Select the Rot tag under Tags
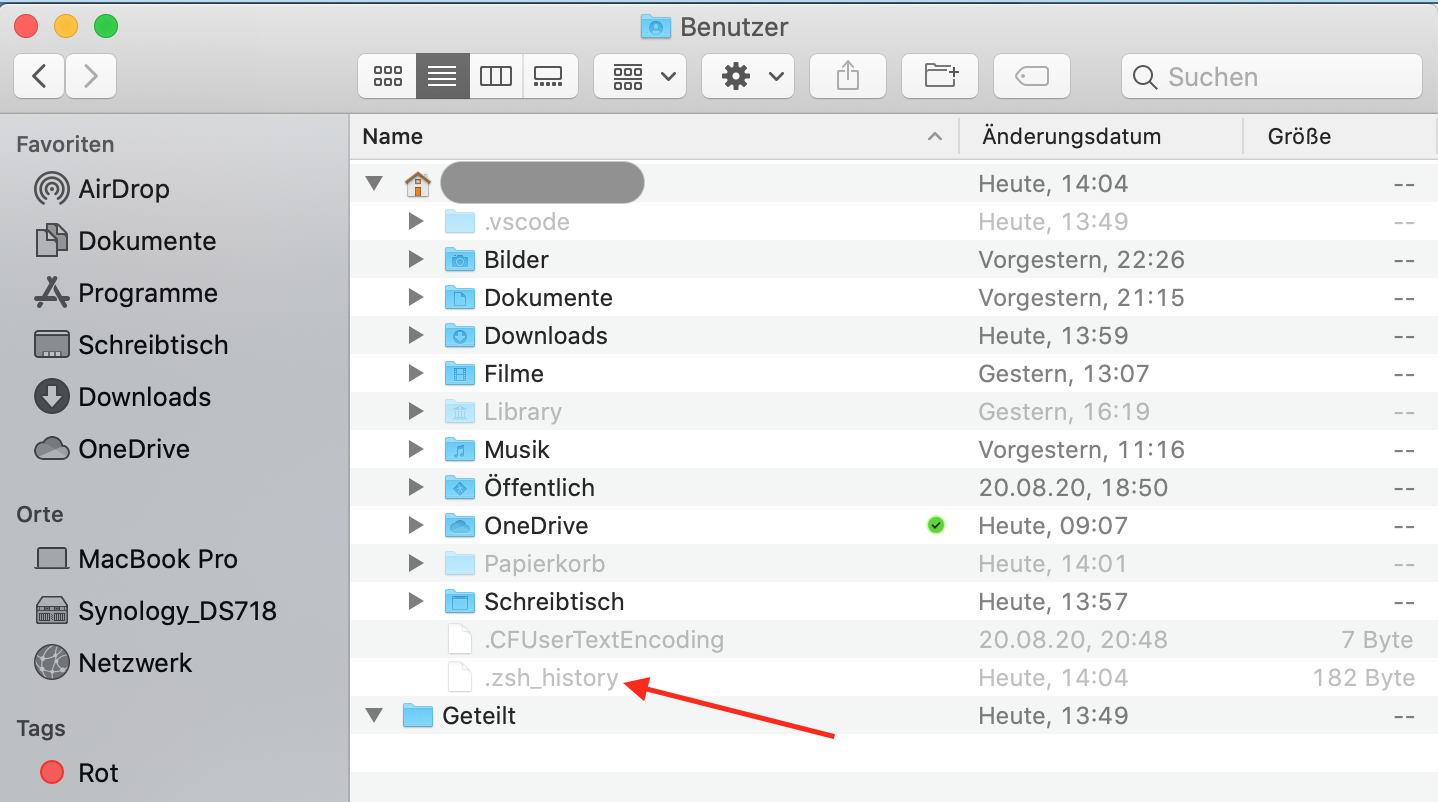The width and height of the screenshot is (1438, 802). 95,772
